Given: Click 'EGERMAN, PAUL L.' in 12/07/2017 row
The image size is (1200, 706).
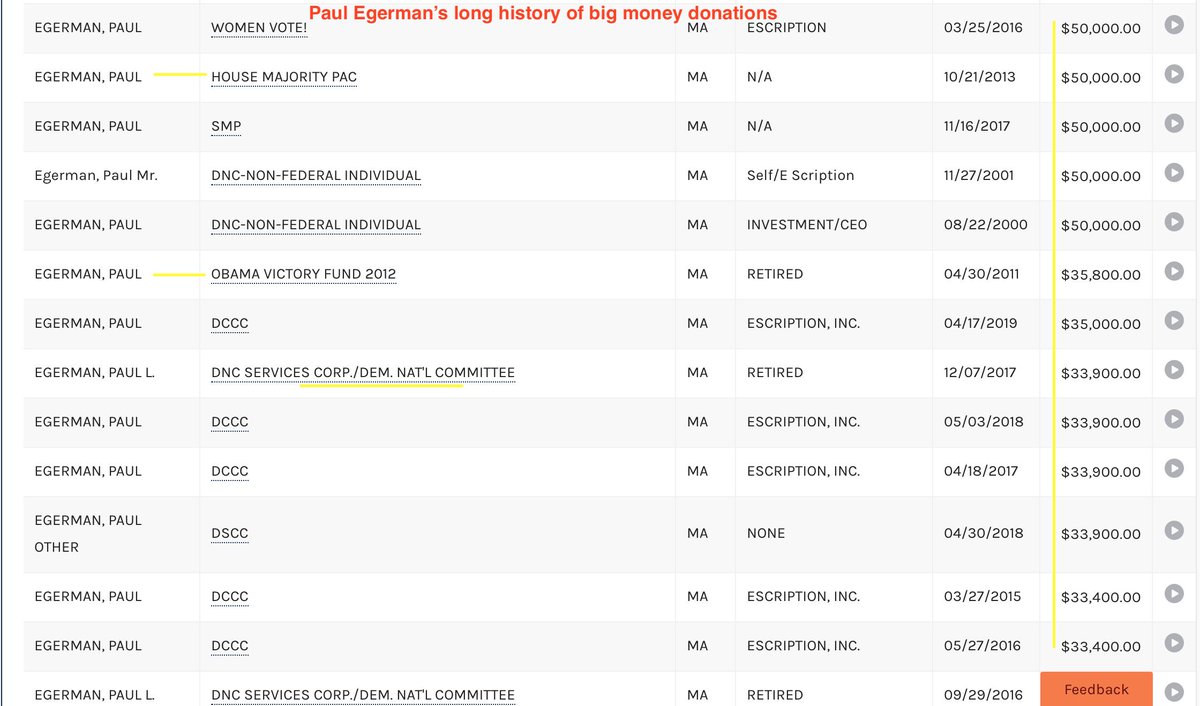Looking at the screenshot, I should (94, 372).
